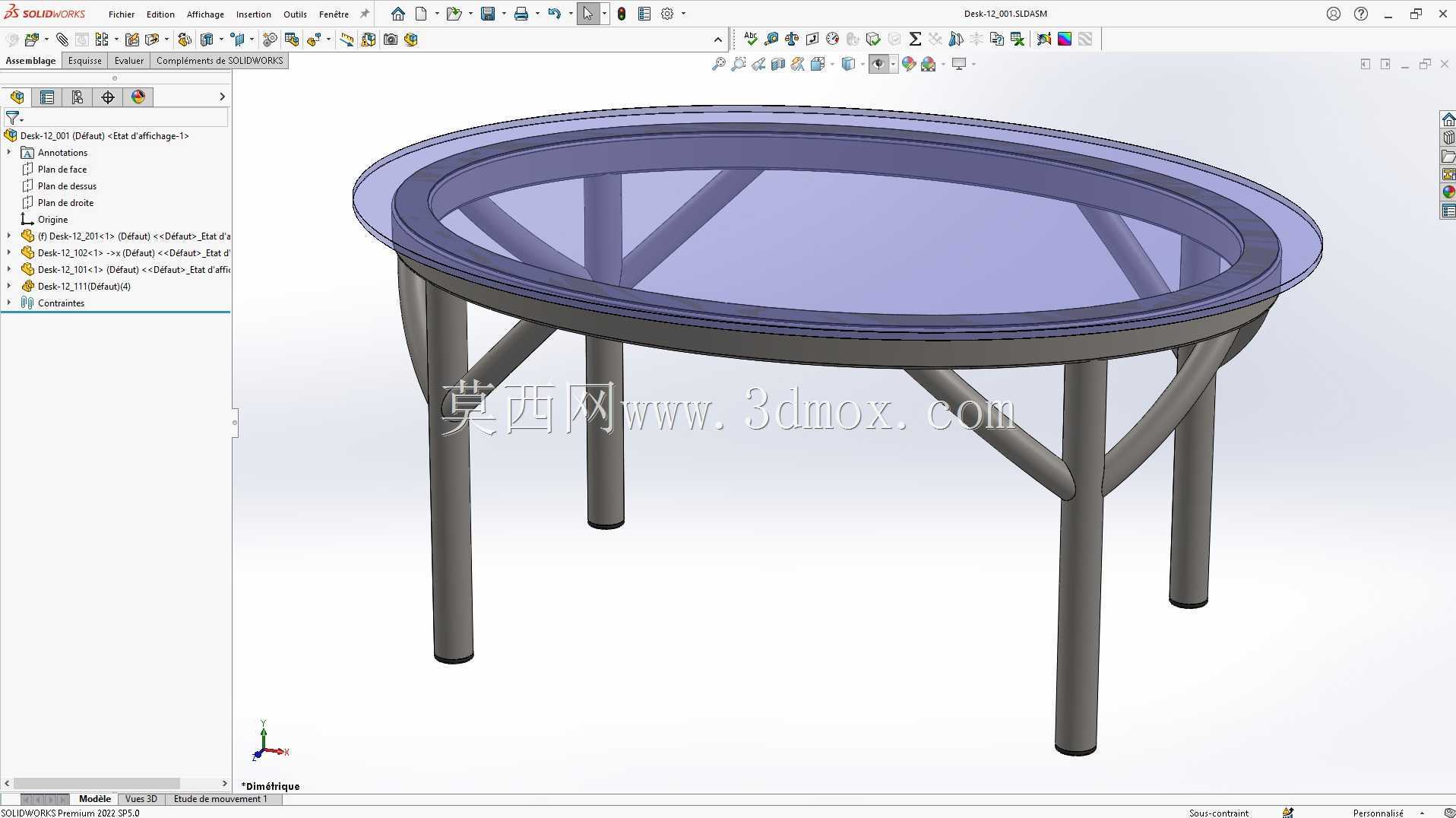The image size is (1456, 818).
Task: Select Origine in the feature tree
Action: coord(52,220)
